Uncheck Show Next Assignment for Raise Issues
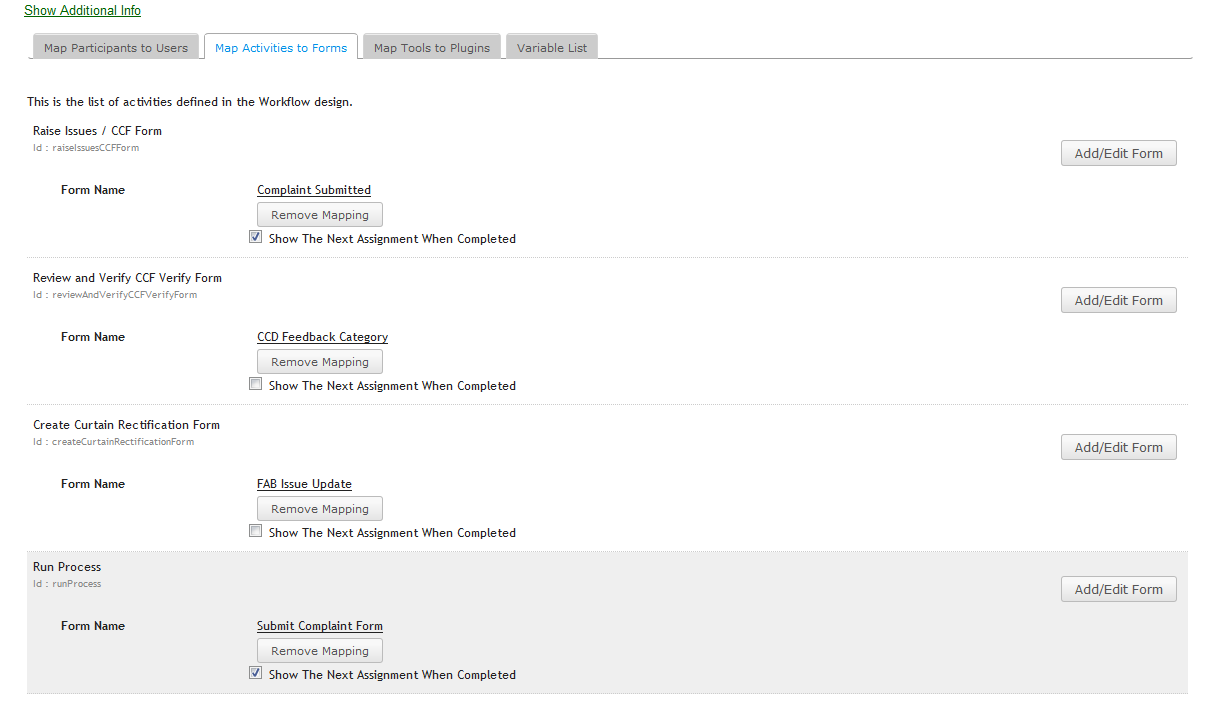 pos(256,238)
